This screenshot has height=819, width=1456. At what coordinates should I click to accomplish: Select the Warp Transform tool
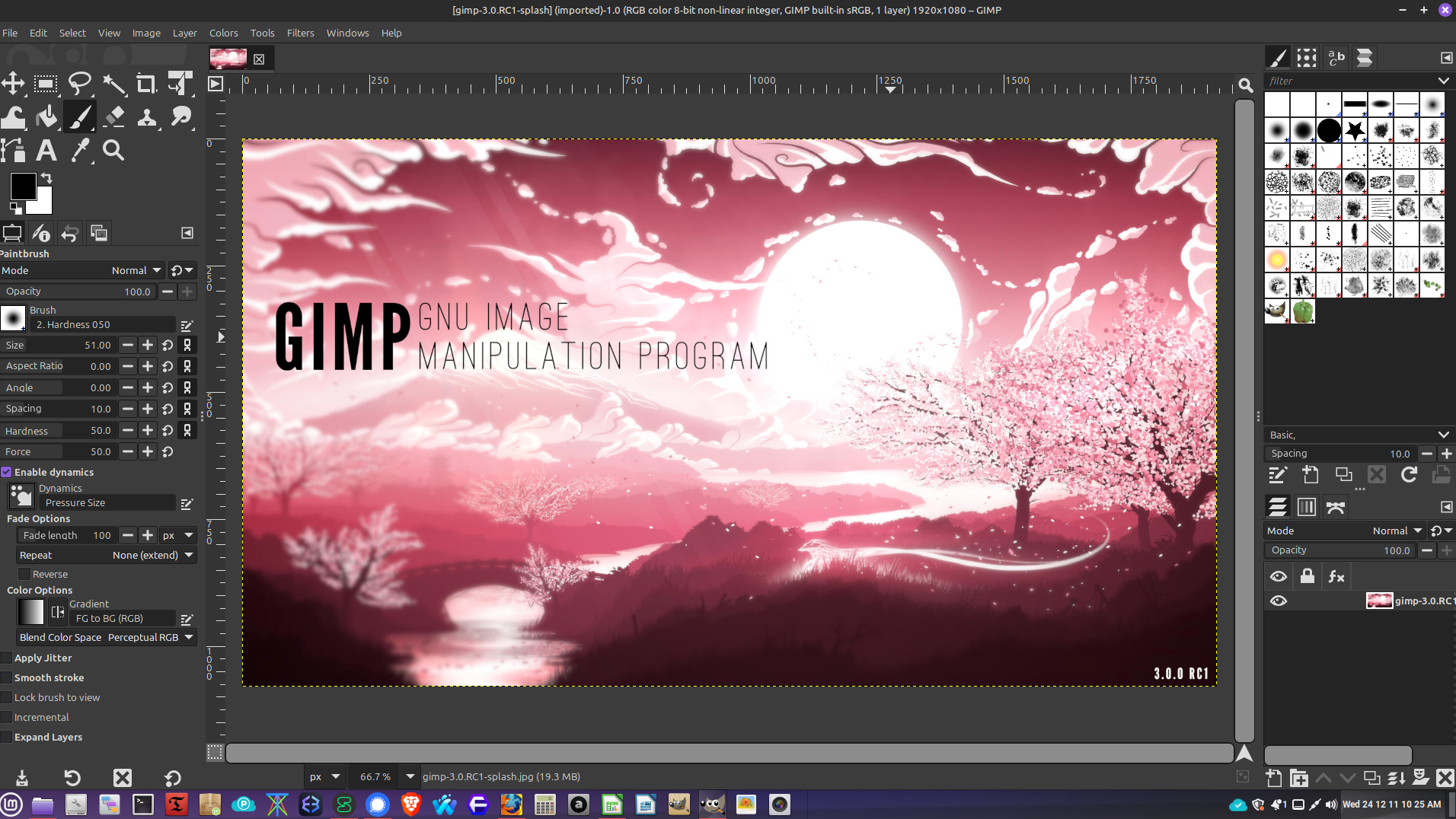[13, 116]
